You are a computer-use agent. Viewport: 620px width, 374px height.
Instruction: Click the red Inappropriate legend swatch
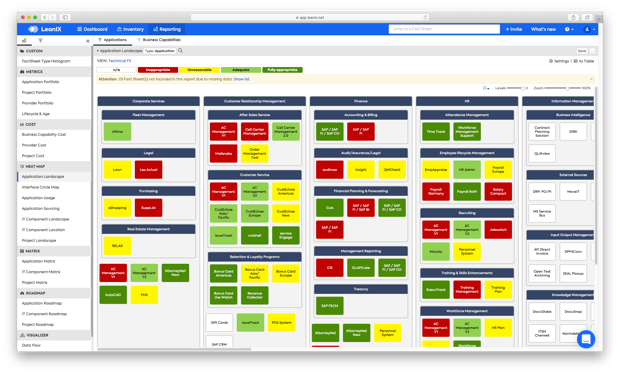(x=158, y=70)
